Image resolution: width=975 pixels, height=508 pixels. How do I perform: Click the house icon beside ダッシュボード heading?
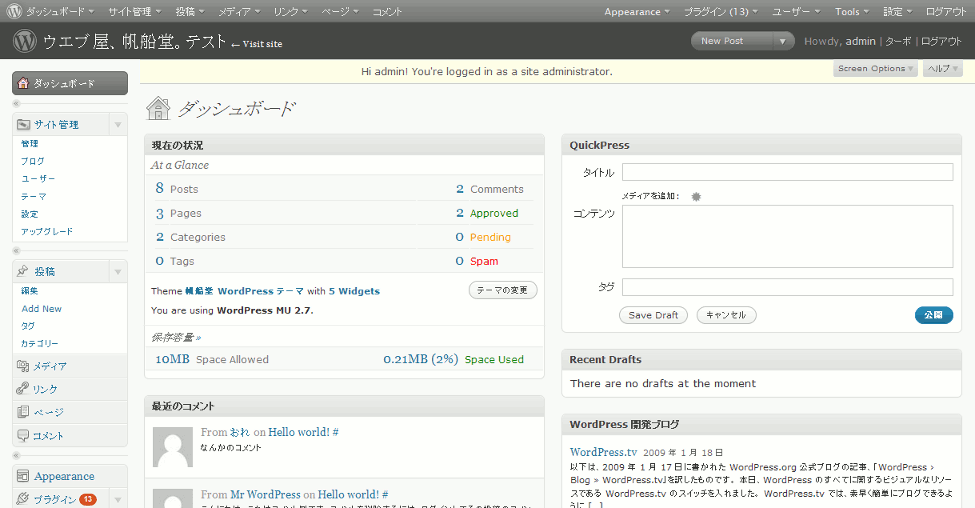tap(158, 108)
